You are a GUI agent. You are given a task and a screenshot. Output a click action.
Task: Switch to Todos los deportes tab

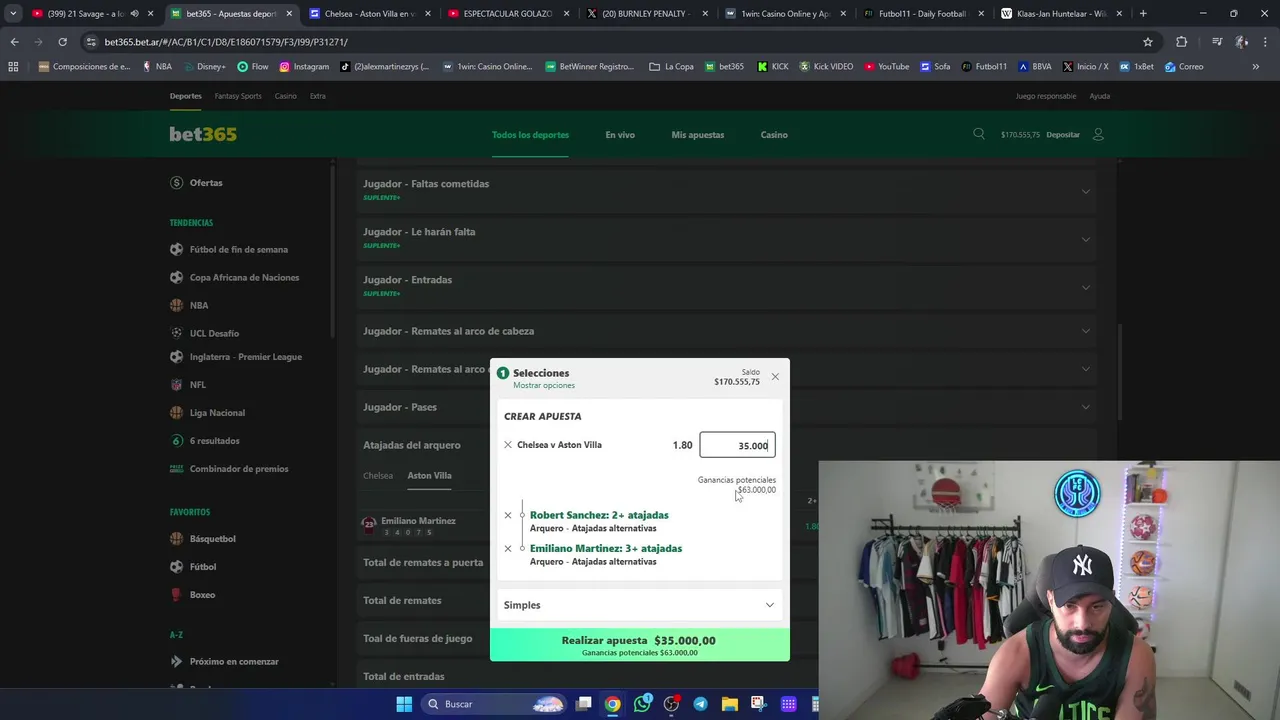(530, 135)
